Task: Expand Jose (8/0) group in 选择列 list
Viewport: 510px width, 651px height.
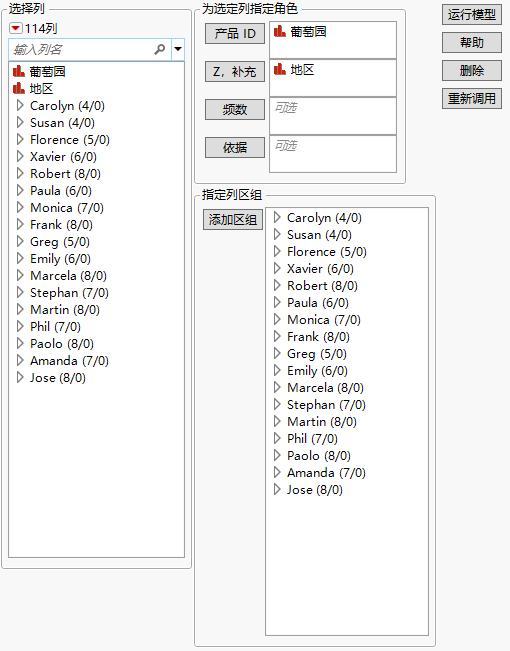Action: pyautogui.click(x=20, y=378)
